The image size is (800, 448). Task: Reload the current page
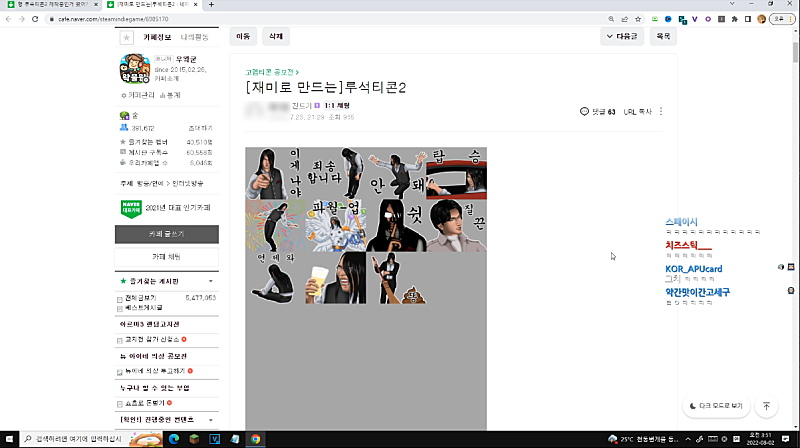tap(35, 19)
